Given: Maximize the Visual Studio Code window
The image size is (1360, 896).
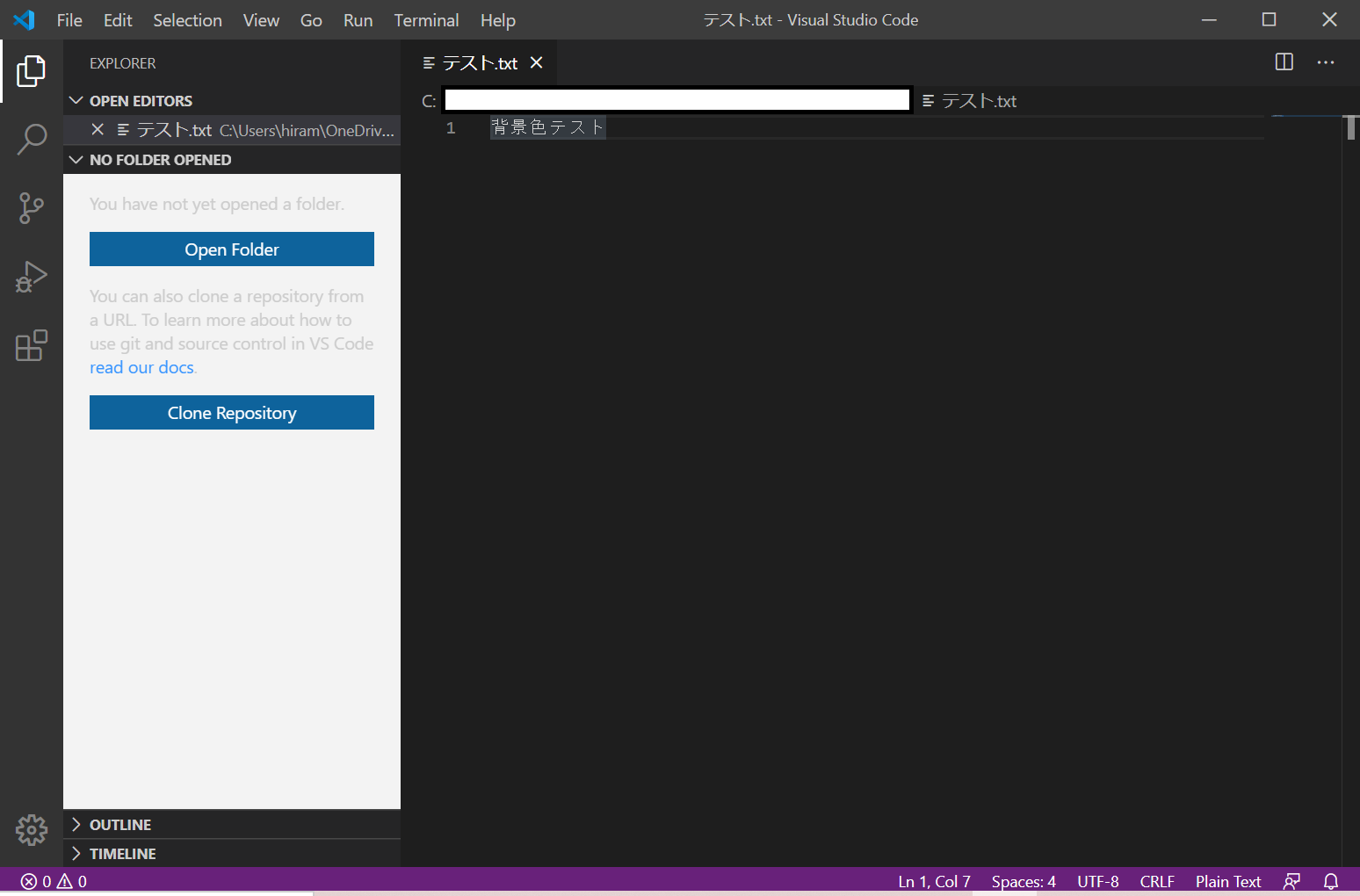Looking at the screenshot, I should pyautogui.click(x=1269, y=19).
